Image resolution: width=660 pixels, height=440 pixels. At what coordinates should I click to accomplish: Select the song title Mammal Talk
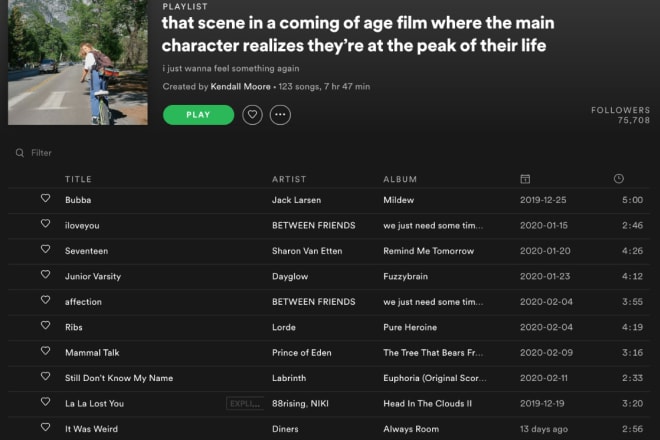(92, 353)
